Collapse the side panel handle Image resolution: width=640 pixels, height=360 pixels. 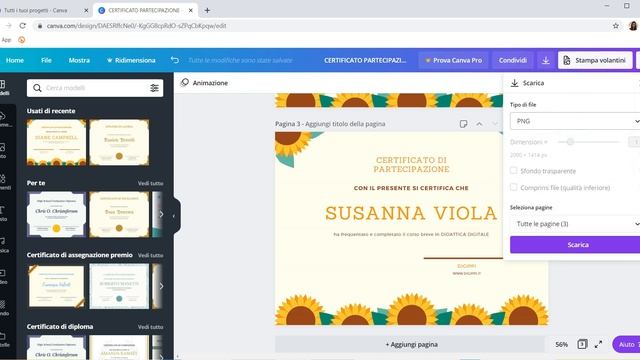174,215
